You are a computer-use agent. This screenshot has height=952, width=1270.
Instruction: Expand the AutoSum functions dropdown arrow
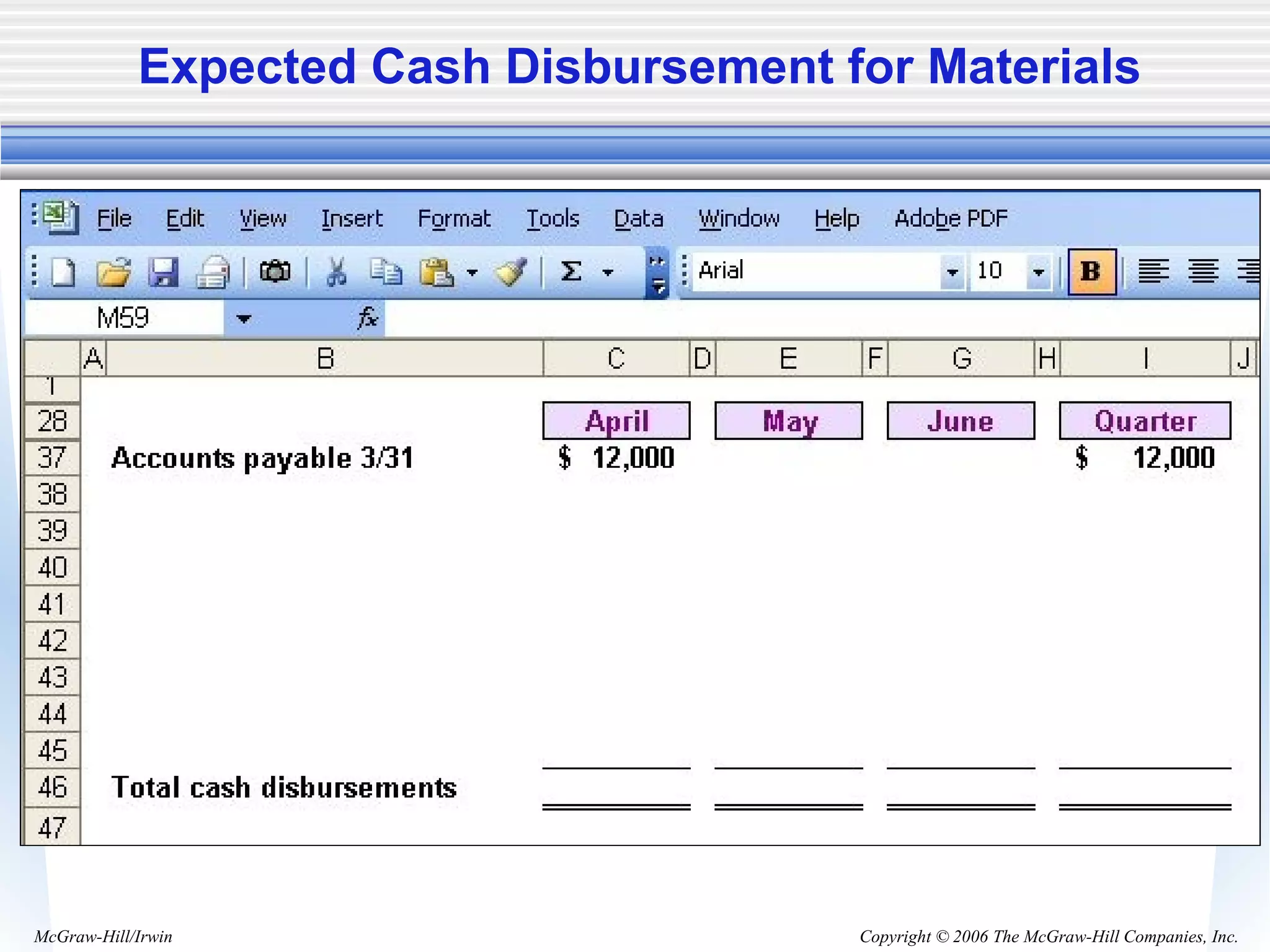click(x=608, y=273)
